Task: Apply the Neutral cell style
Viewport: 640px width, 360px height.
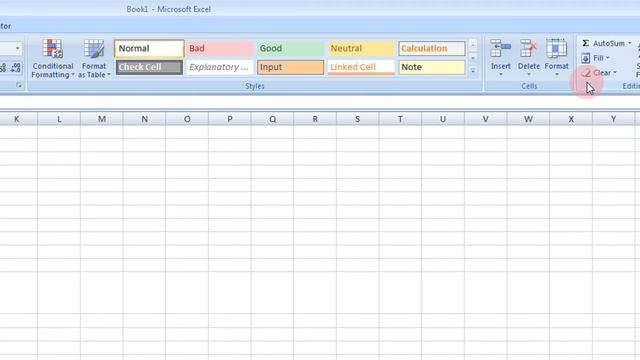Action: (361, 48)
